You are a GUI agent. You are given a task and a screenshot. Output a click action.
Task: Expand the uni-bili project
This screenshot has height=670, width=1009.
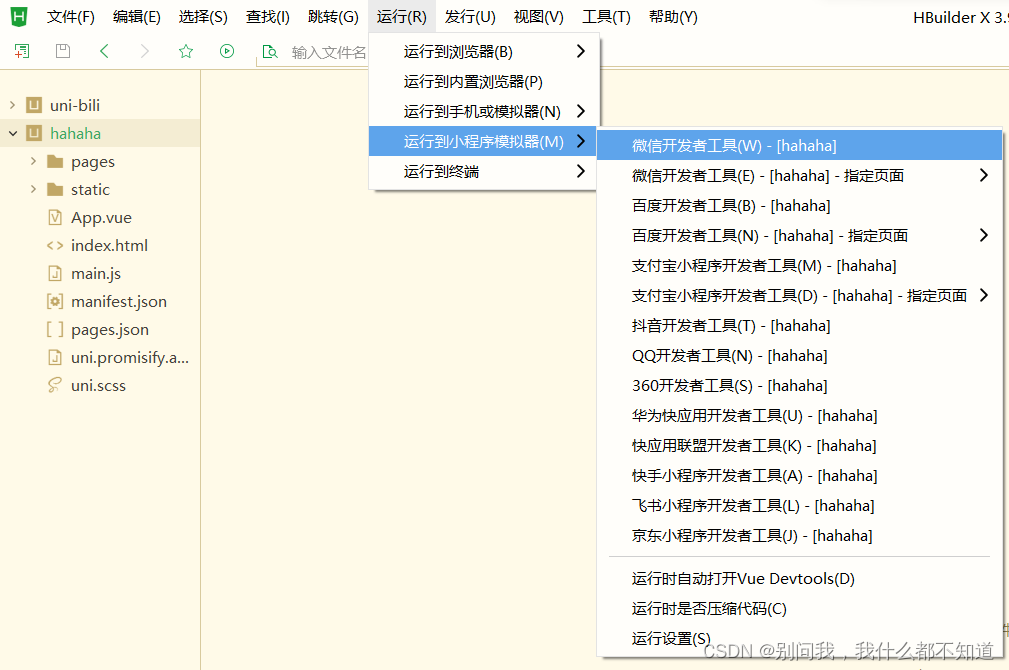tap(11, 103)
